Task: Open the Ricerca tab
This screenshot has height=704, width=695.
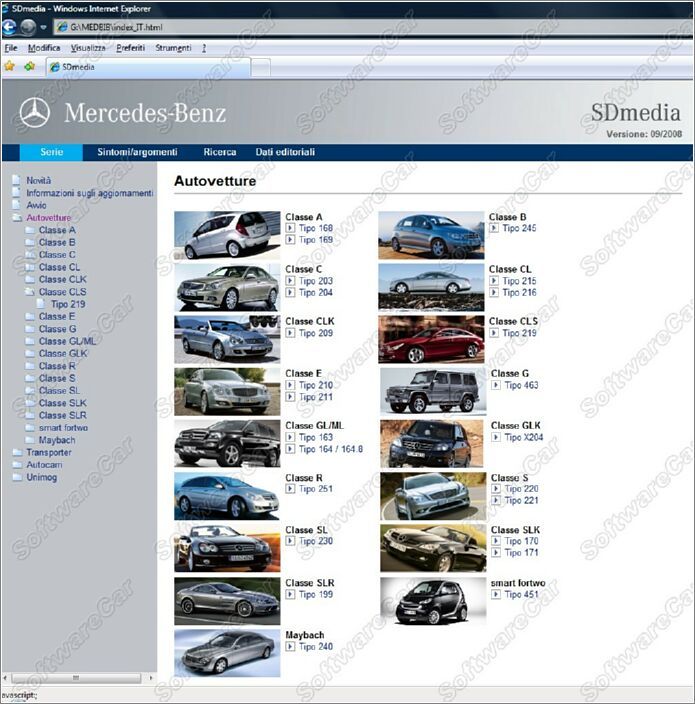Action: [x=219, y=152]
